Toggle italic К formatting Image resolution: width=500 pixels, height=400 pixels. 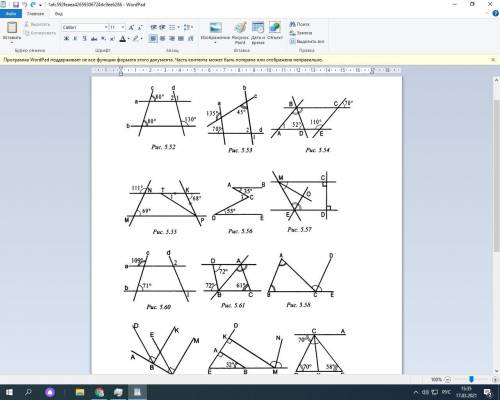75,39
